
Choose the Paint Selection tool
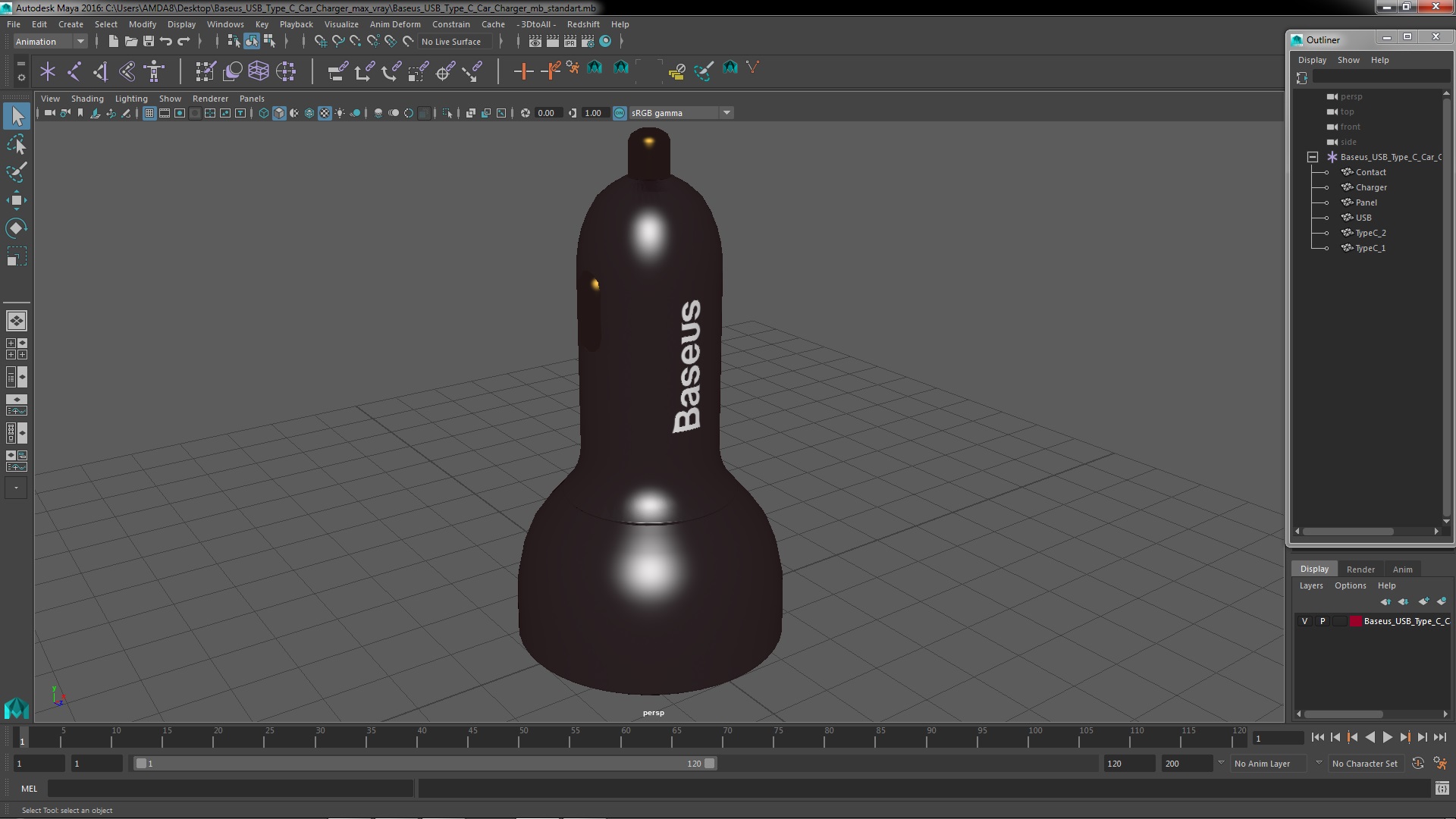tap(17, 172)
